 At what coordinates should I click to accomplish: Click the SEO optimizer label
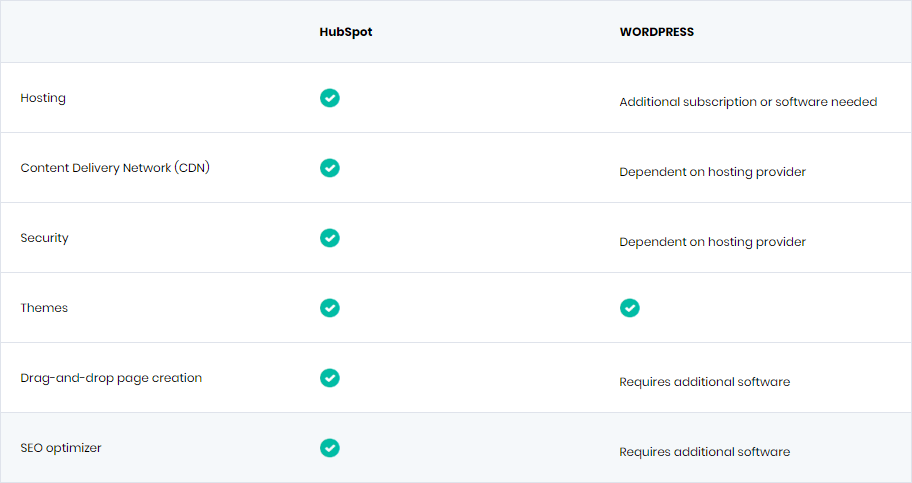coord(61,448)
